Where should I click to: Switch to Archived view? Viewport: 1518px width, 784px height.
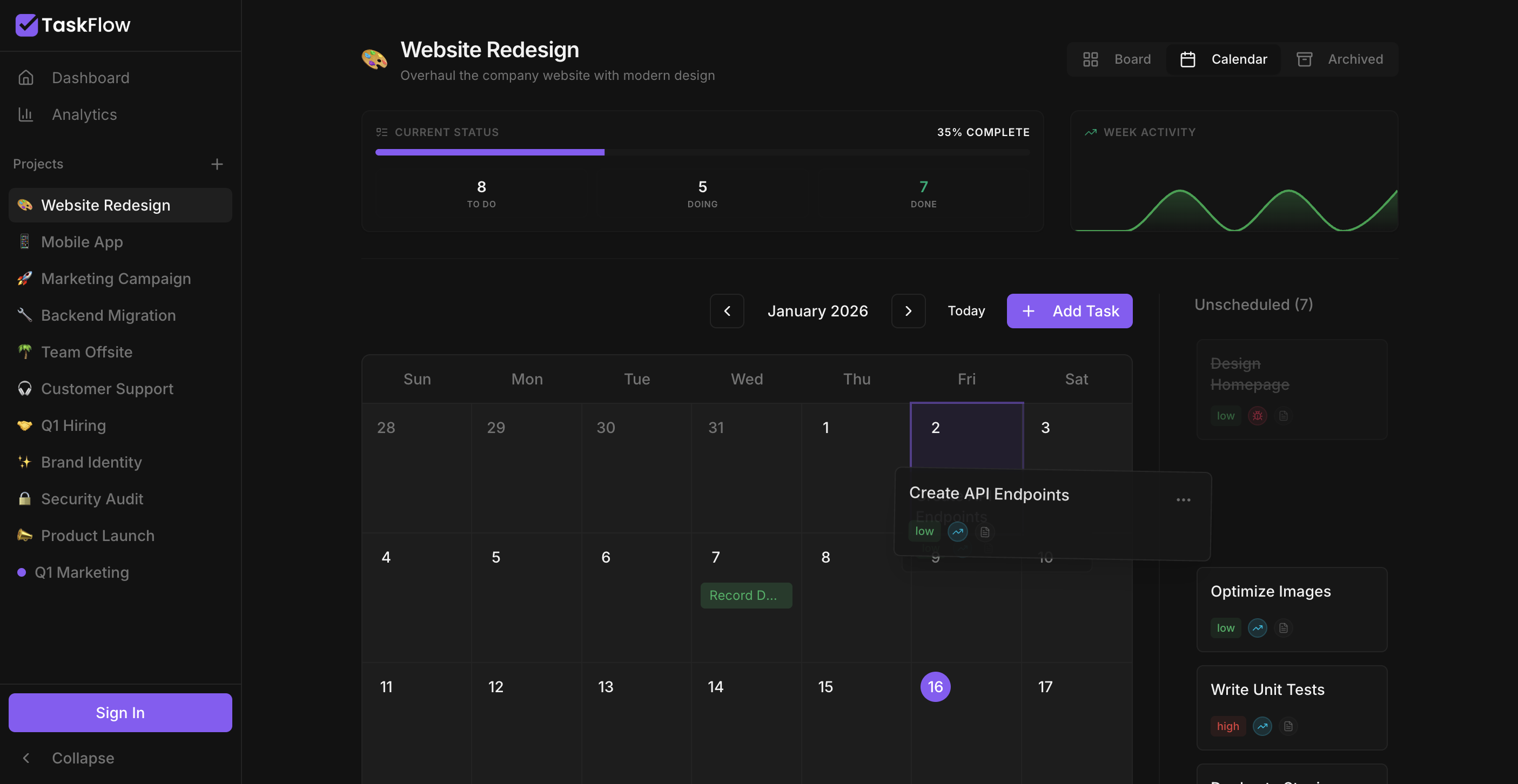click(x=1339, y=59)
